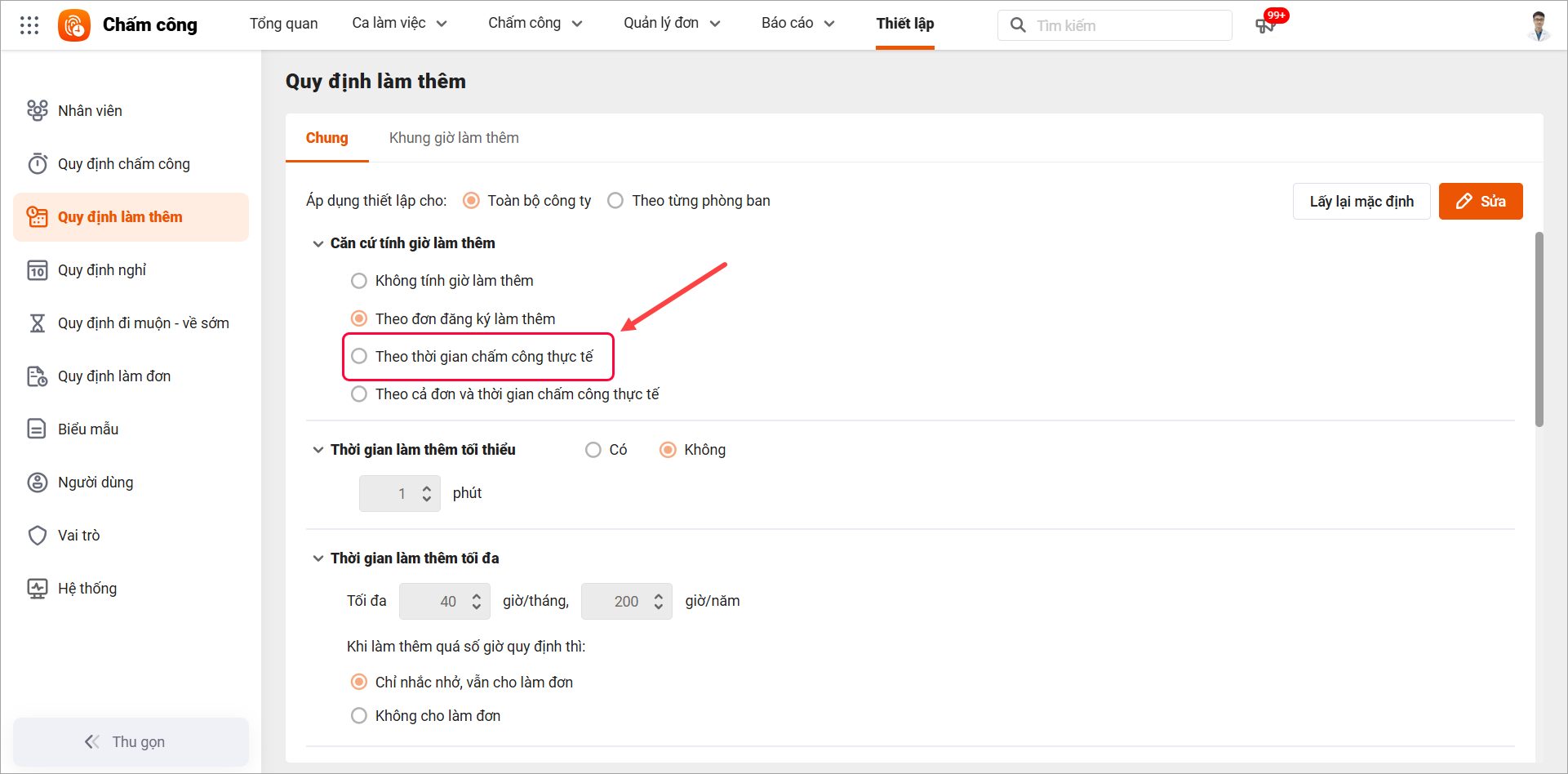Viewport: 1568px width, 774px height.
Task: Open Quy định nghỉ in sidebar
Action: click(x=131, y=269)
